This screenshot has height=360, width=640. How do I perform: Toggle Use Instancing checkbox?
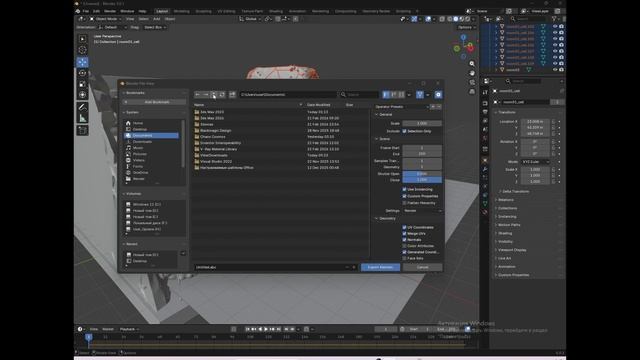(404, 189)
